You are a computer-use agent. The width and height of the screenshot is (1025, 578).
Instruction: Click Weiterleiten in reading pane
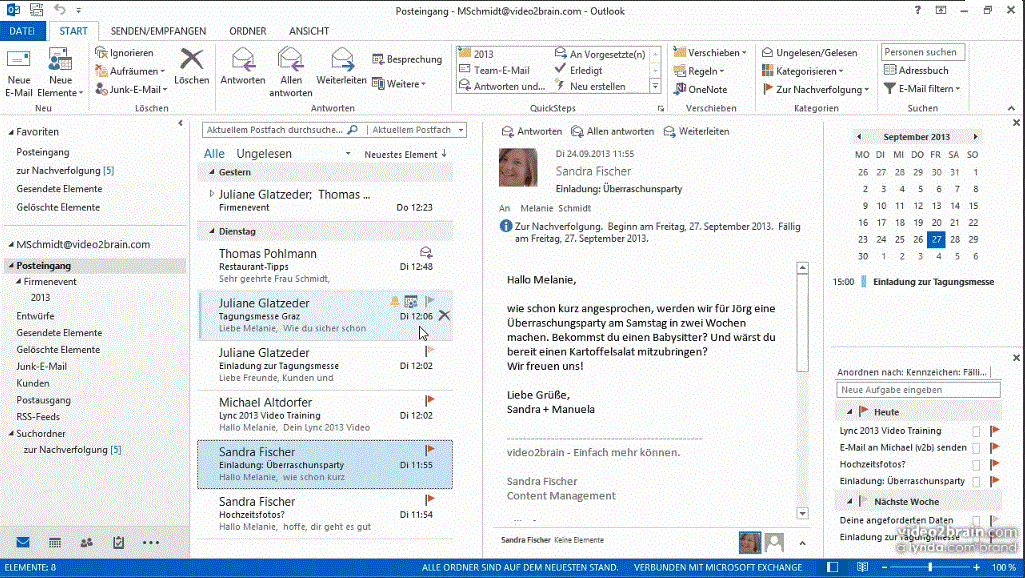696,131
